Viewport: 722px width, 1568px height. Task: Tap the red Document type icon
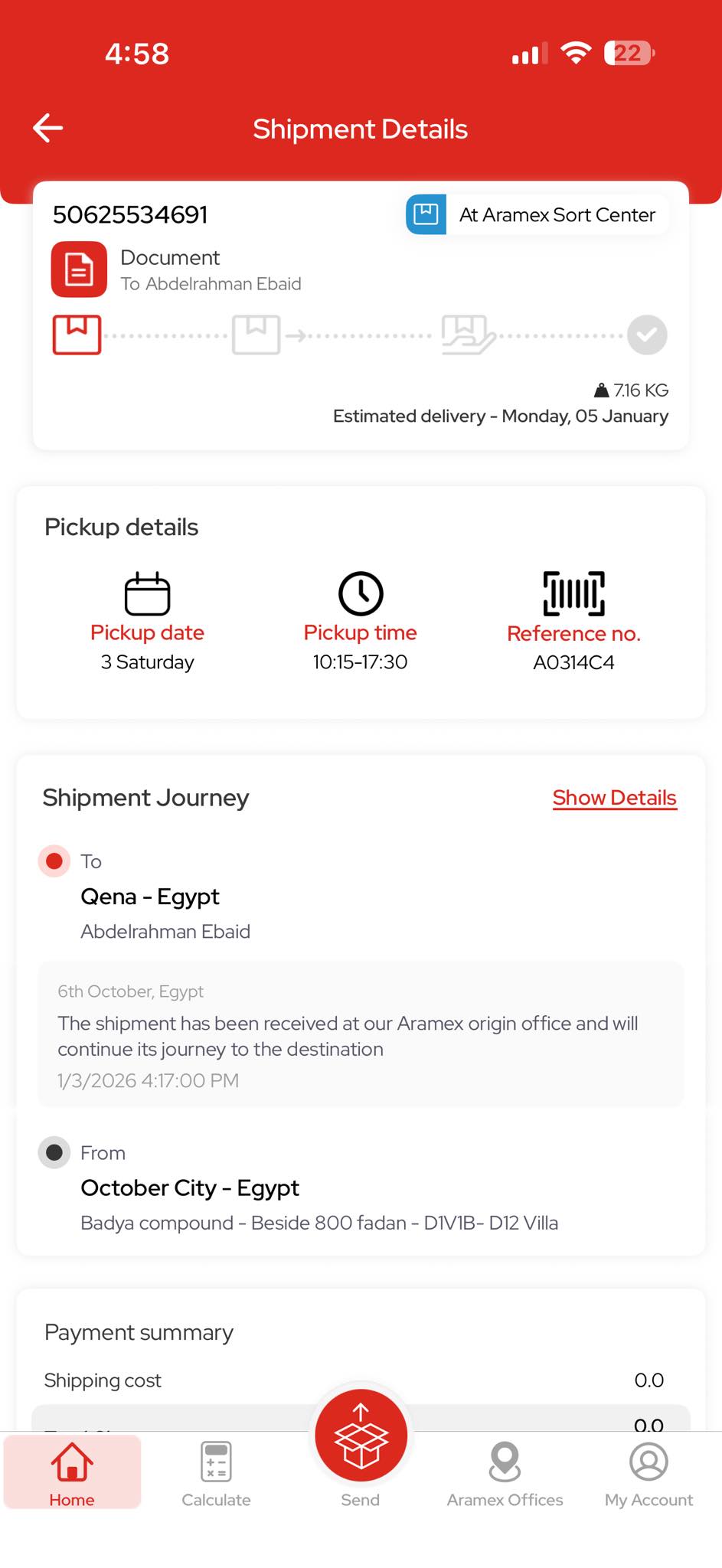point(79,269)
